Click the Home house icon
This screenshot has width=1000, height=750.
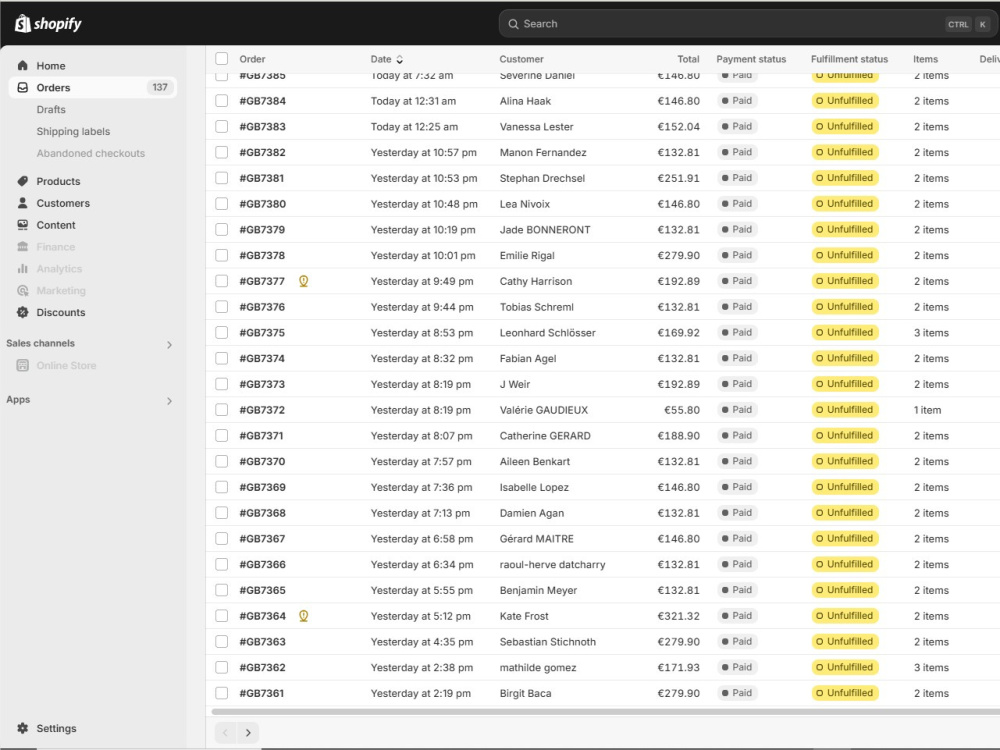[22, 66]
